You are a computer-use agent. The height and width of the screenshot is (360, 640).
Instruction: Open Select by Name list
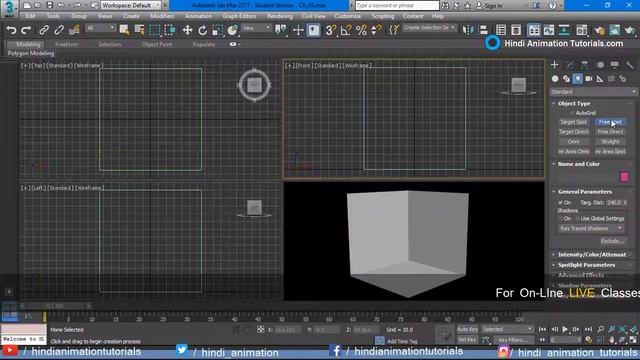pos(140,30)
